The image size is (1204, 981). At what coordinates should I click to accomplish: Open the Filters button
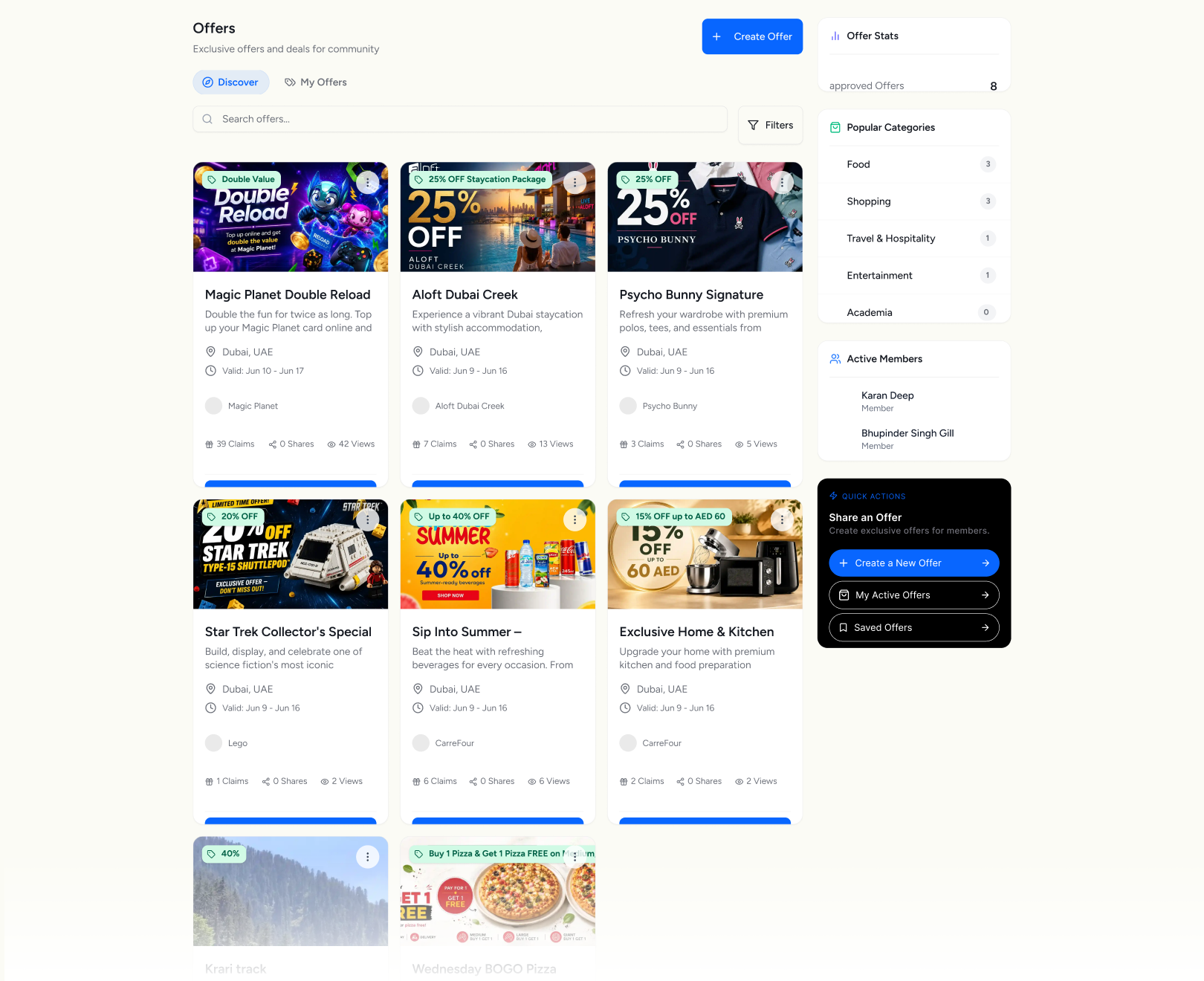click(771, 126)
